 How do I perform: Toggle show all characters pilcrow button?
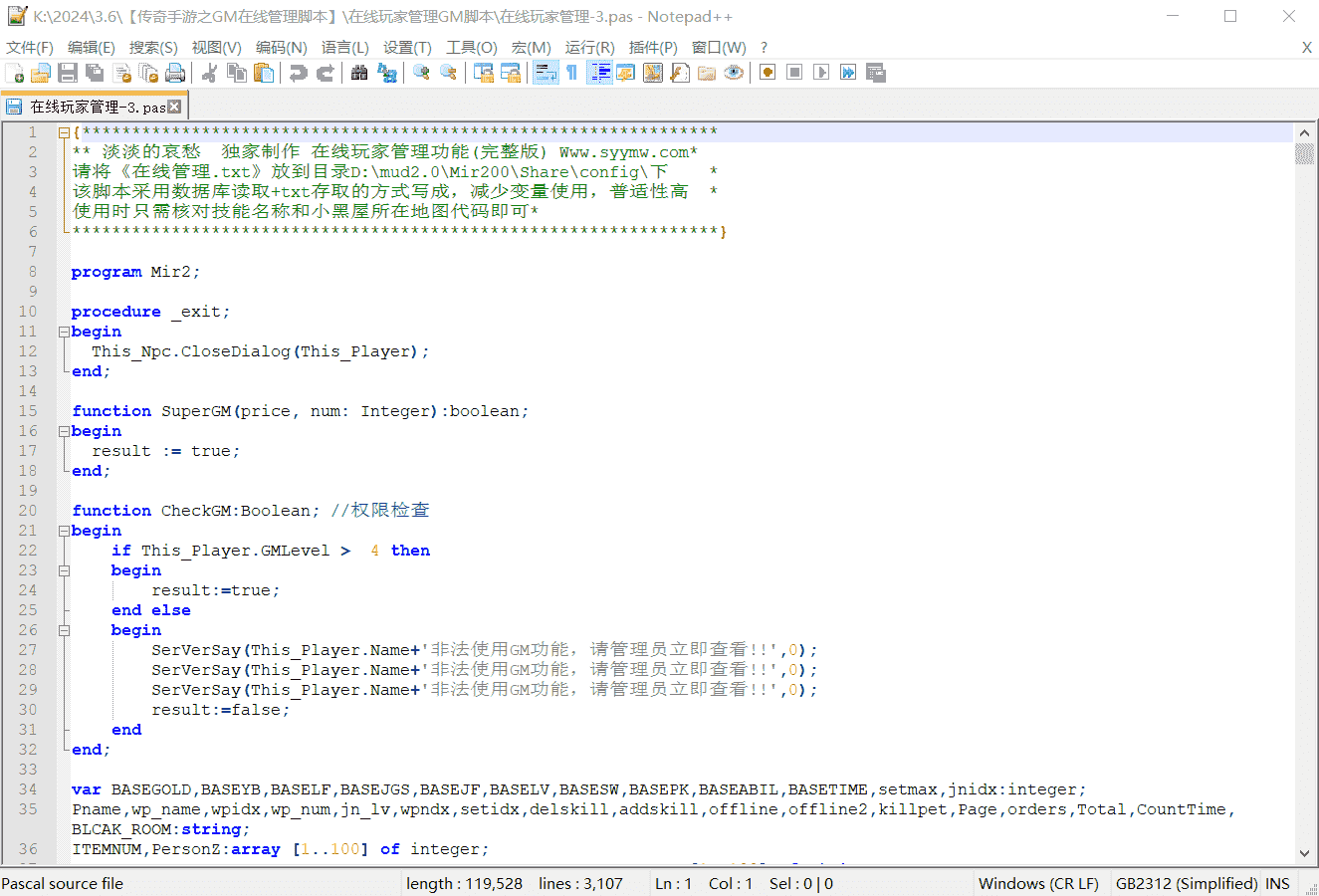pyautogui.click(x=572, y=73)
